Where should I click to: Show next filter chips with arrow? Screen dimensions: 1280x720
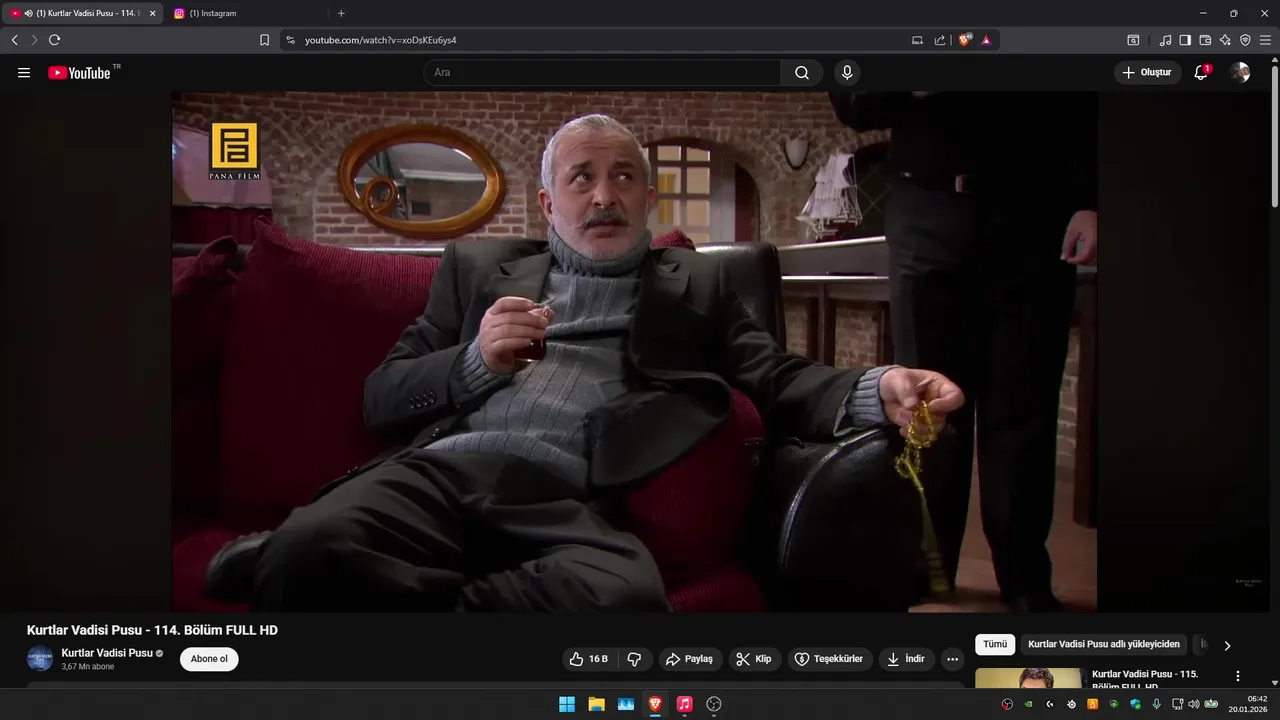point(1227,645)
